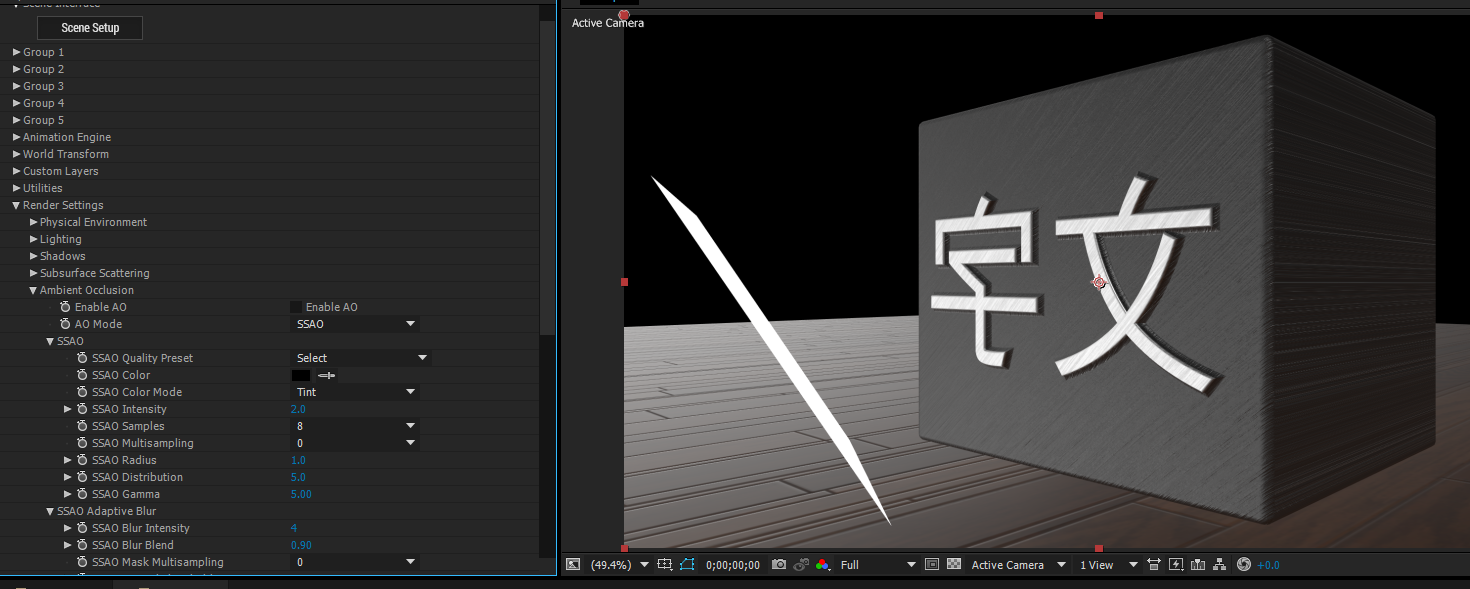Toggle the SSAO Distribution stopwatch
1470x589 pixels.
tap(82, 477)
